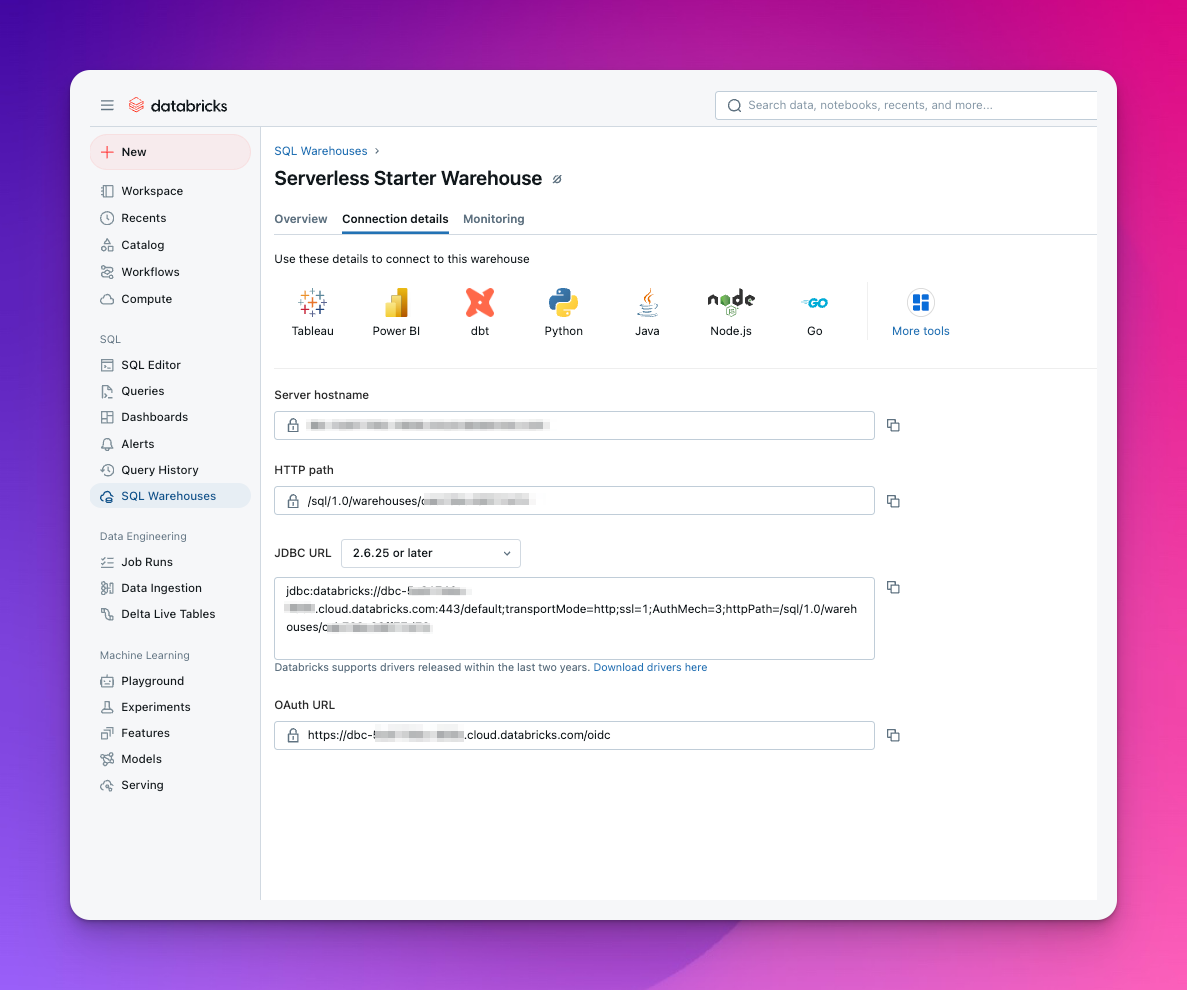The width and height of the screenshot is (1187, 990).
Task: Click the Delta Live Tables icon
Action: pos(107,615)
